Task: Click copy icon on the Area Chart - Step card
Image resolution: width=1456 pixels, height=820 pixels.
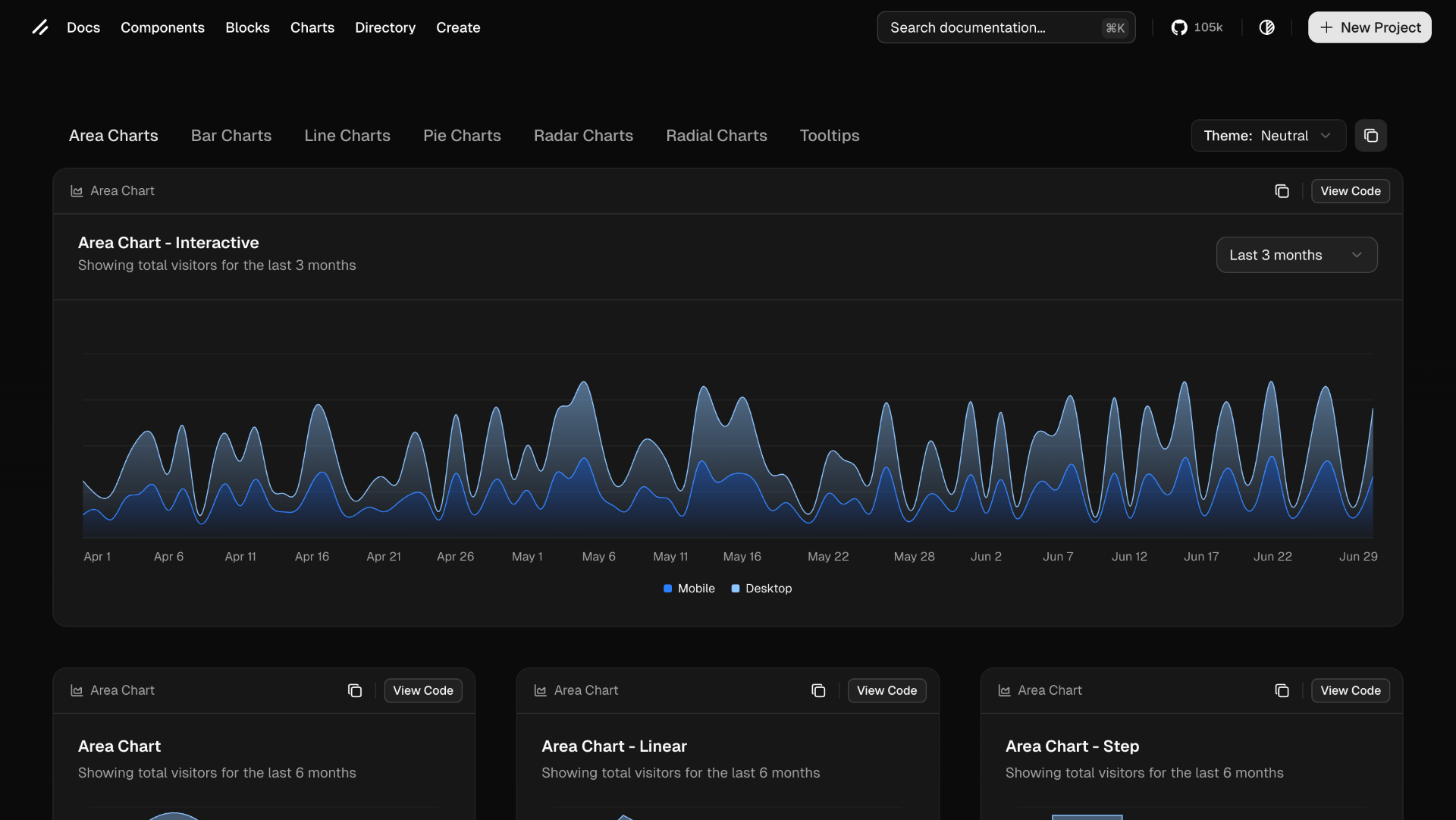Action: pyautogui.click(x=1282, y=690)
